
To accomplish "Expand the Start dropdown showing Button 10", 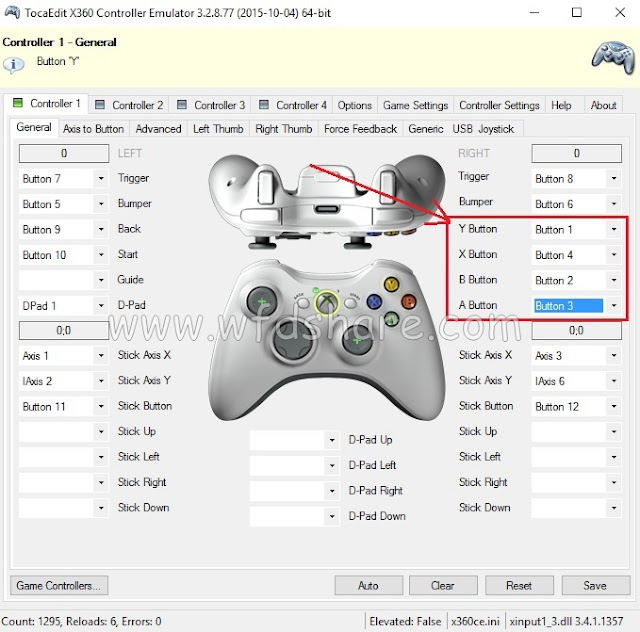I will pyautogui.click(x=64, y=255).
